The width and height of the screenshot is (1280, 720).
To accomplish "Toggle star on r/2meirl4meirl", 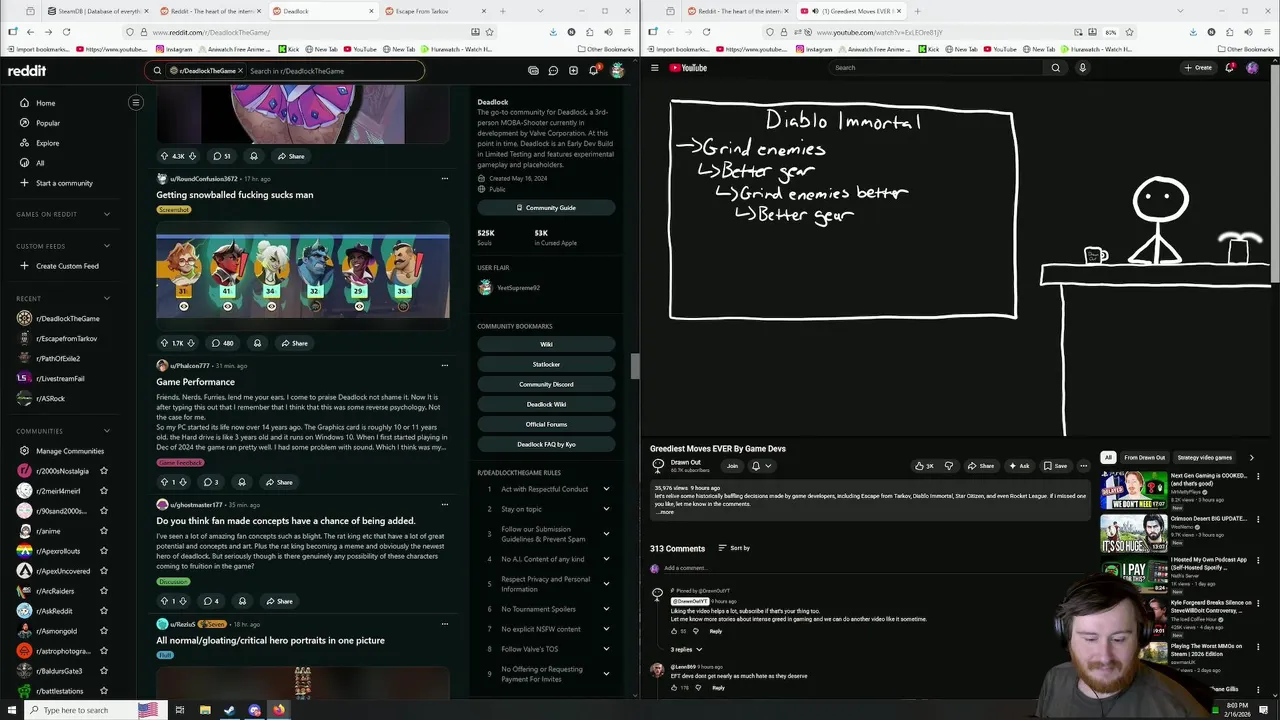I will [104, 491].
